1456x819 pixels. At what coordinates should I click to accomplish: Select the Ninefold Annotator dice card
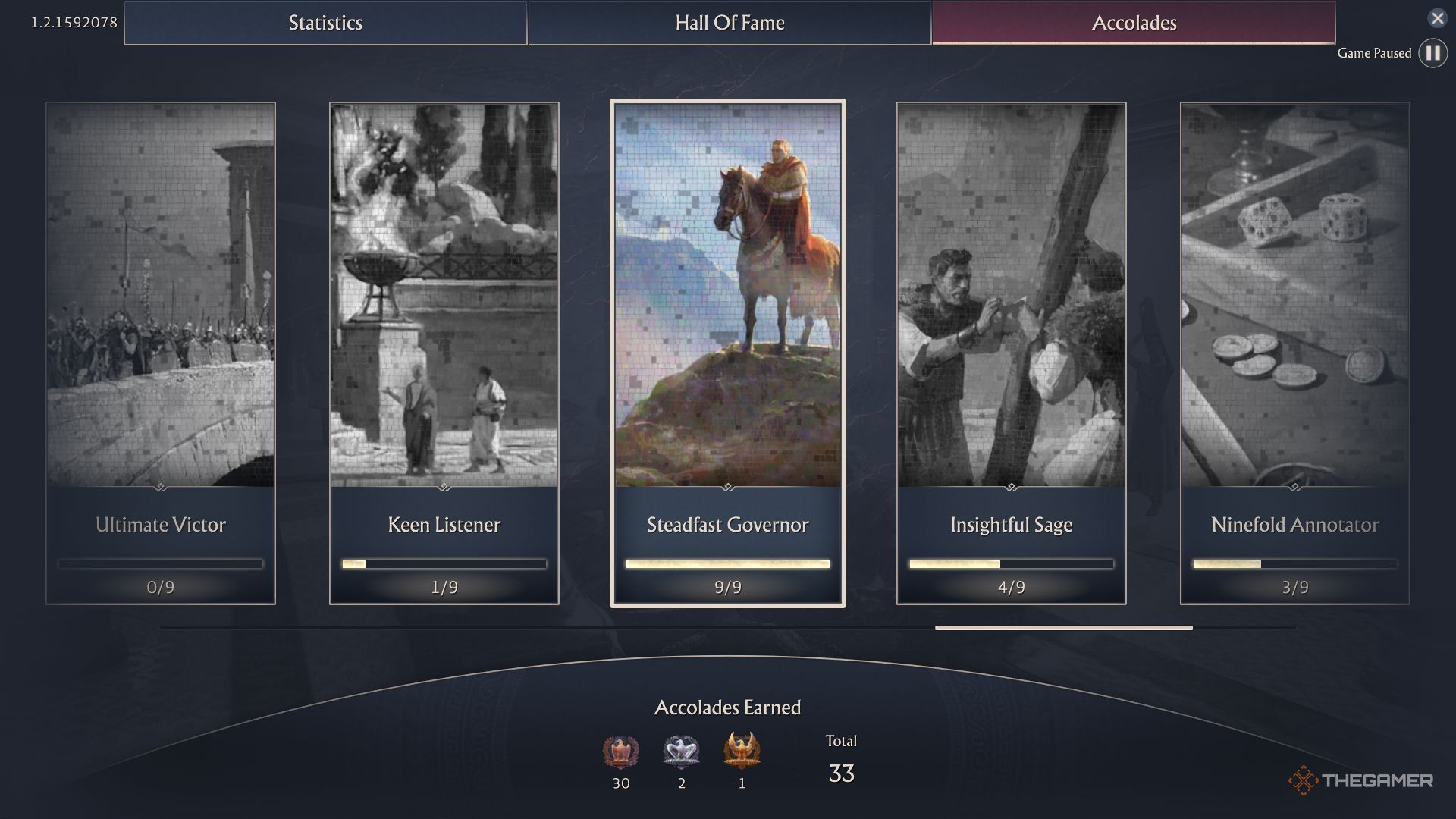1295,353
